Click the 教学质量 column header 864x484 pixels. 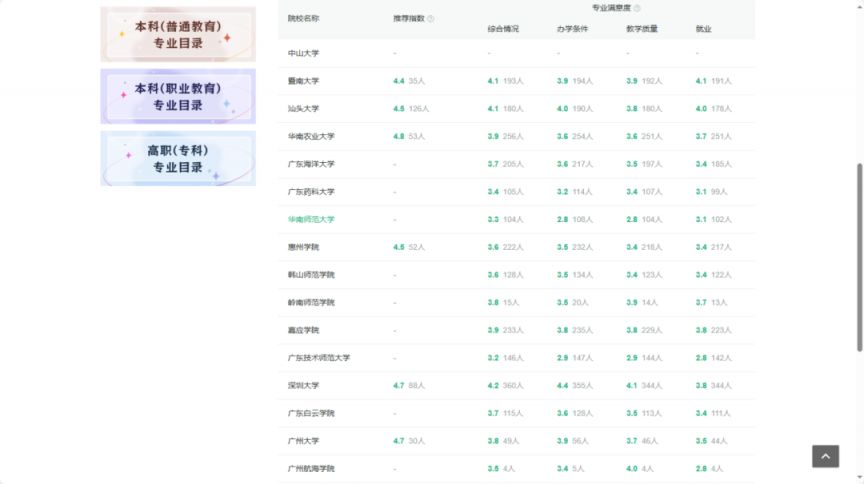[x=640, y=29]
